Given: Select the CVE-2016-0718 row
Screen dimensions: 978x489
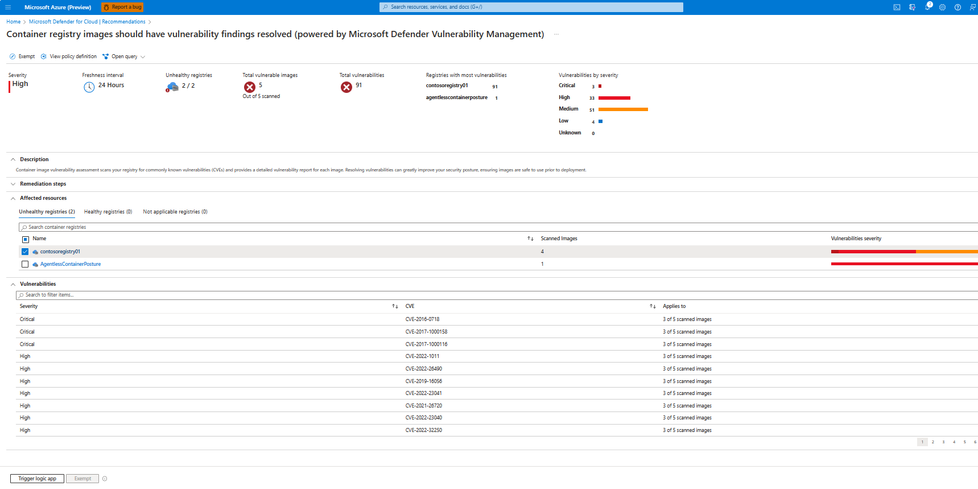Looking at the screenshot, I should (498, 319).
